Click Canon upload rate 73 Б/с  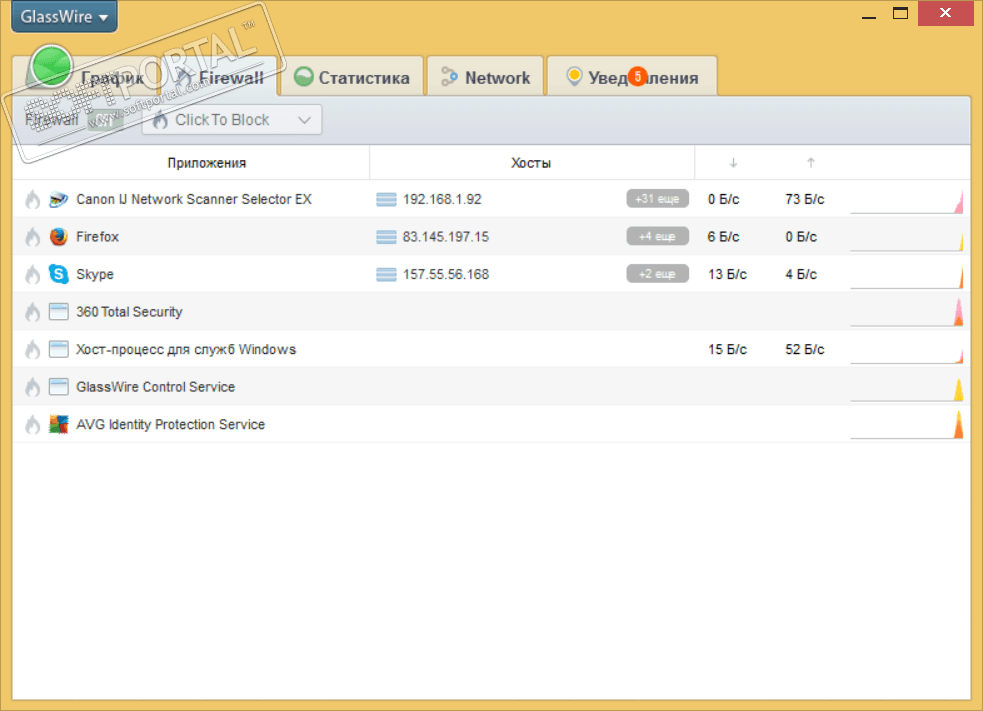tap(805, 199)
